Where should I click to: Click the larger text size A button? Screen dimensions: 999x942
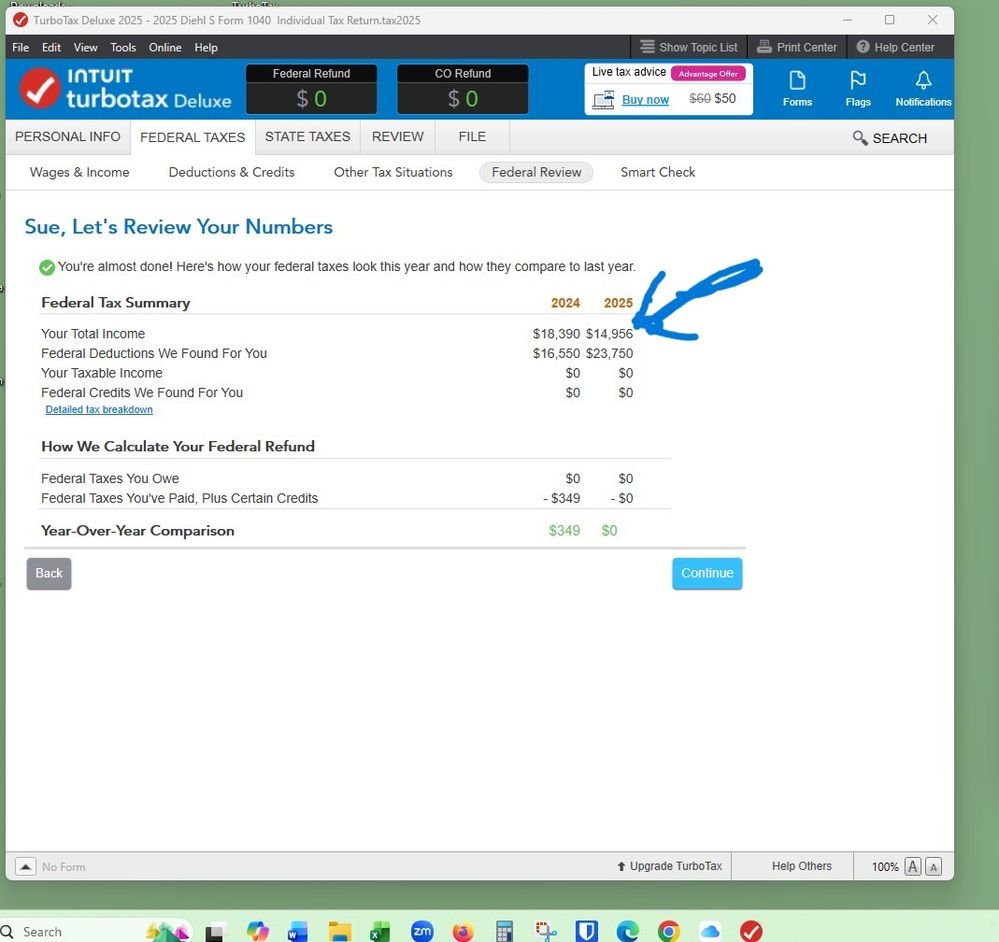913,866
